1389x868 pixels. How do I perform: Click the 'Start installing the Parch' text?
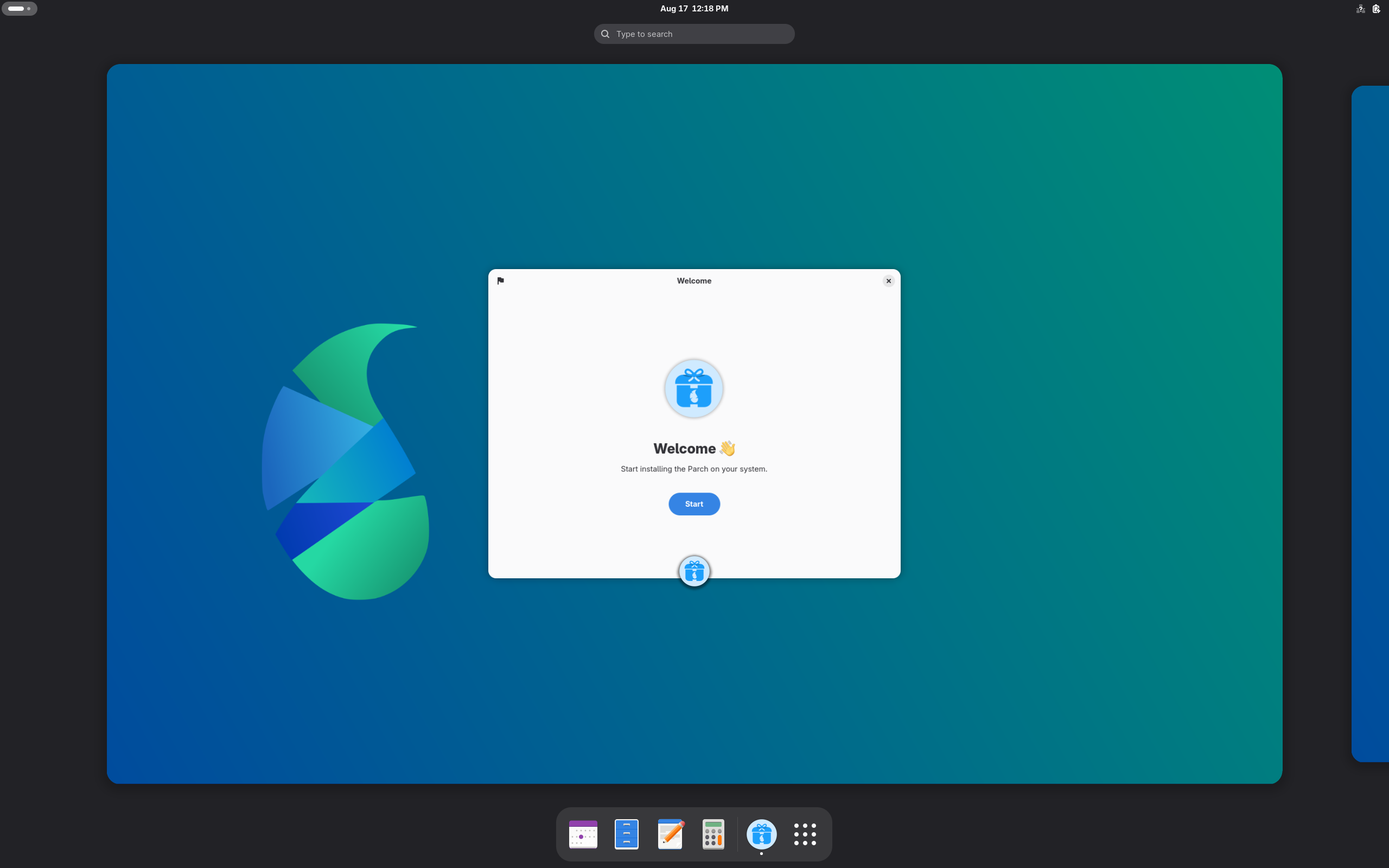tap(693, 469)
